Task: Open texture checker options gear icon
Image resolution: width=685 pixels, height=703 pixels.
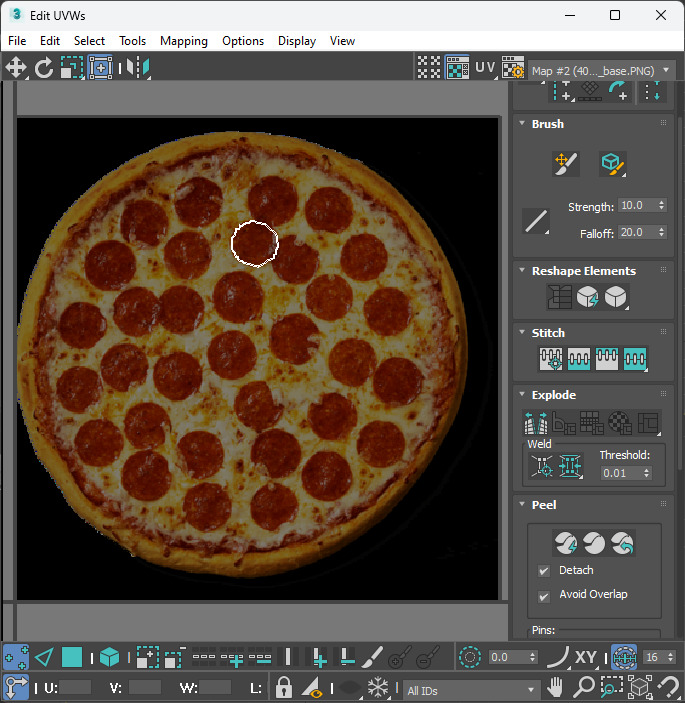Action: coord(513,68)
